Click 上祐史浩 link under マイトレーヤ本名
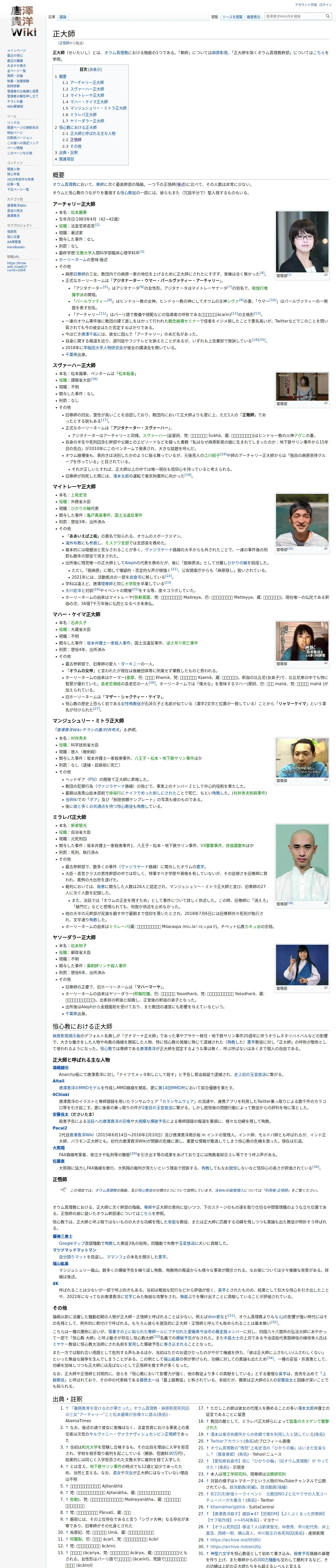The width and height of the screenshot is (336, 1568). coord(79,495)
